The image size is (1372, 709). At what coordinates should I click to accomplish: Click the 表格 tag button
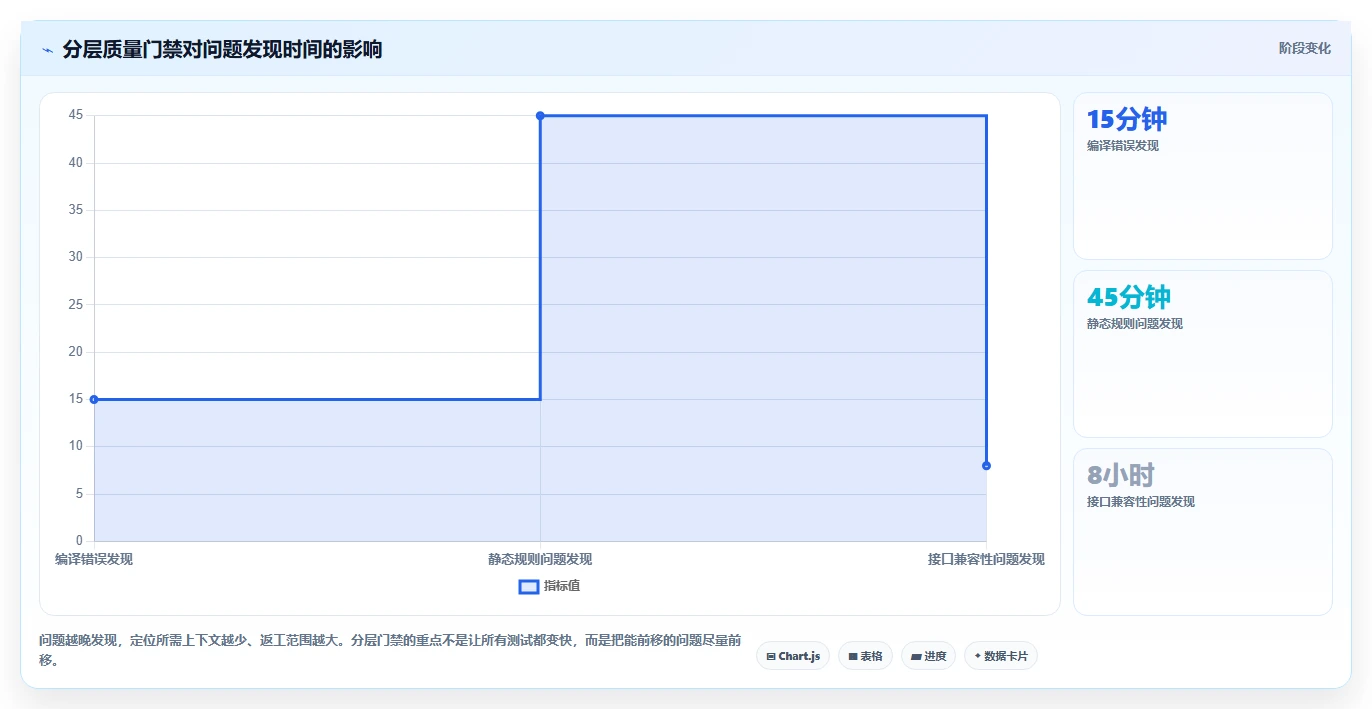click(865, 656)
